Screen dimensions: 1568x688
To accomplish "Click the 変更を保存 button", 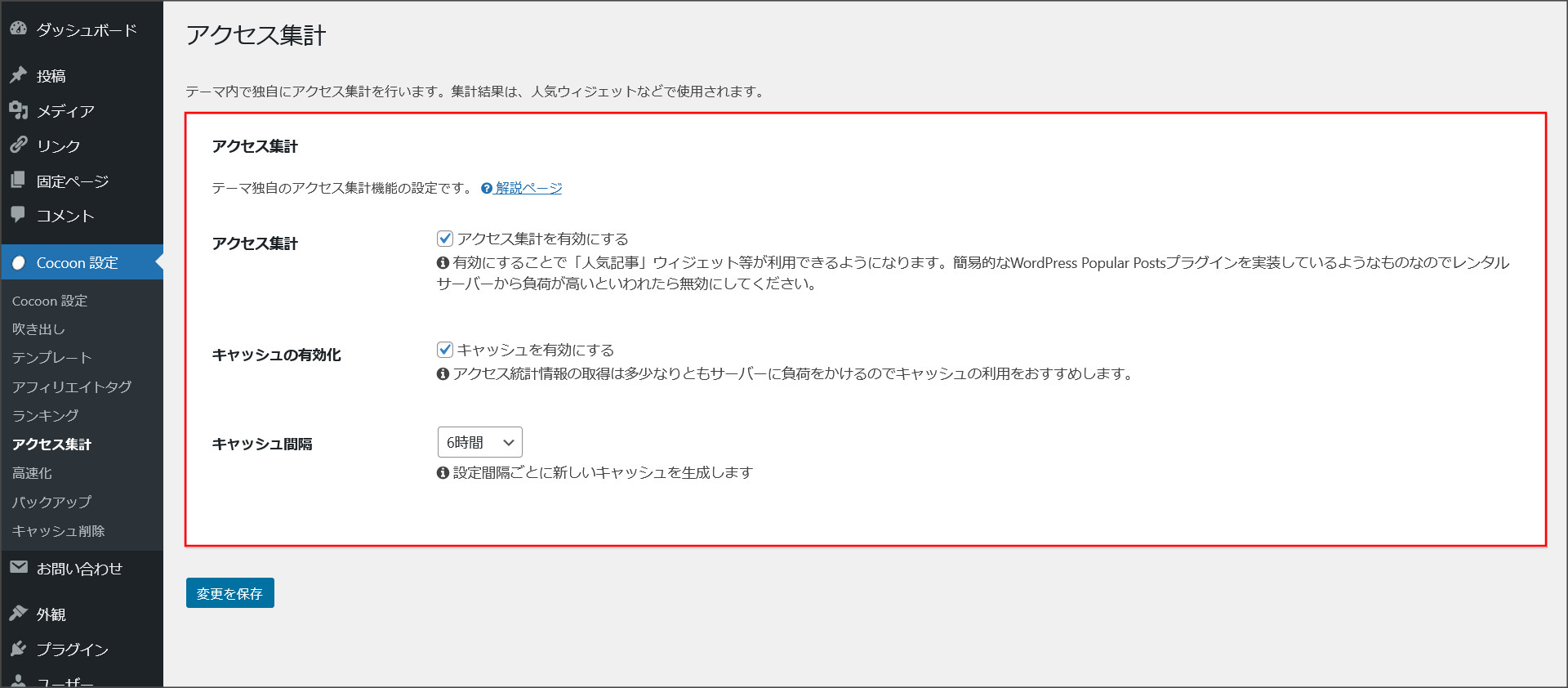I will pos(230,593).
